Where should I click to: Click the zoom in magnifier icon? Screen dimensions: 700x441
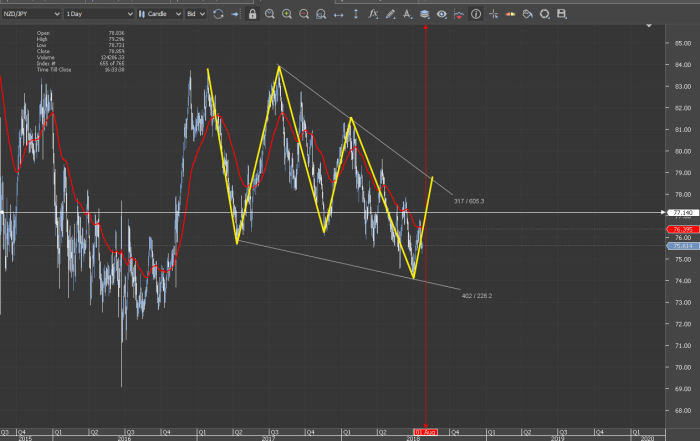(x=287, y=15)
